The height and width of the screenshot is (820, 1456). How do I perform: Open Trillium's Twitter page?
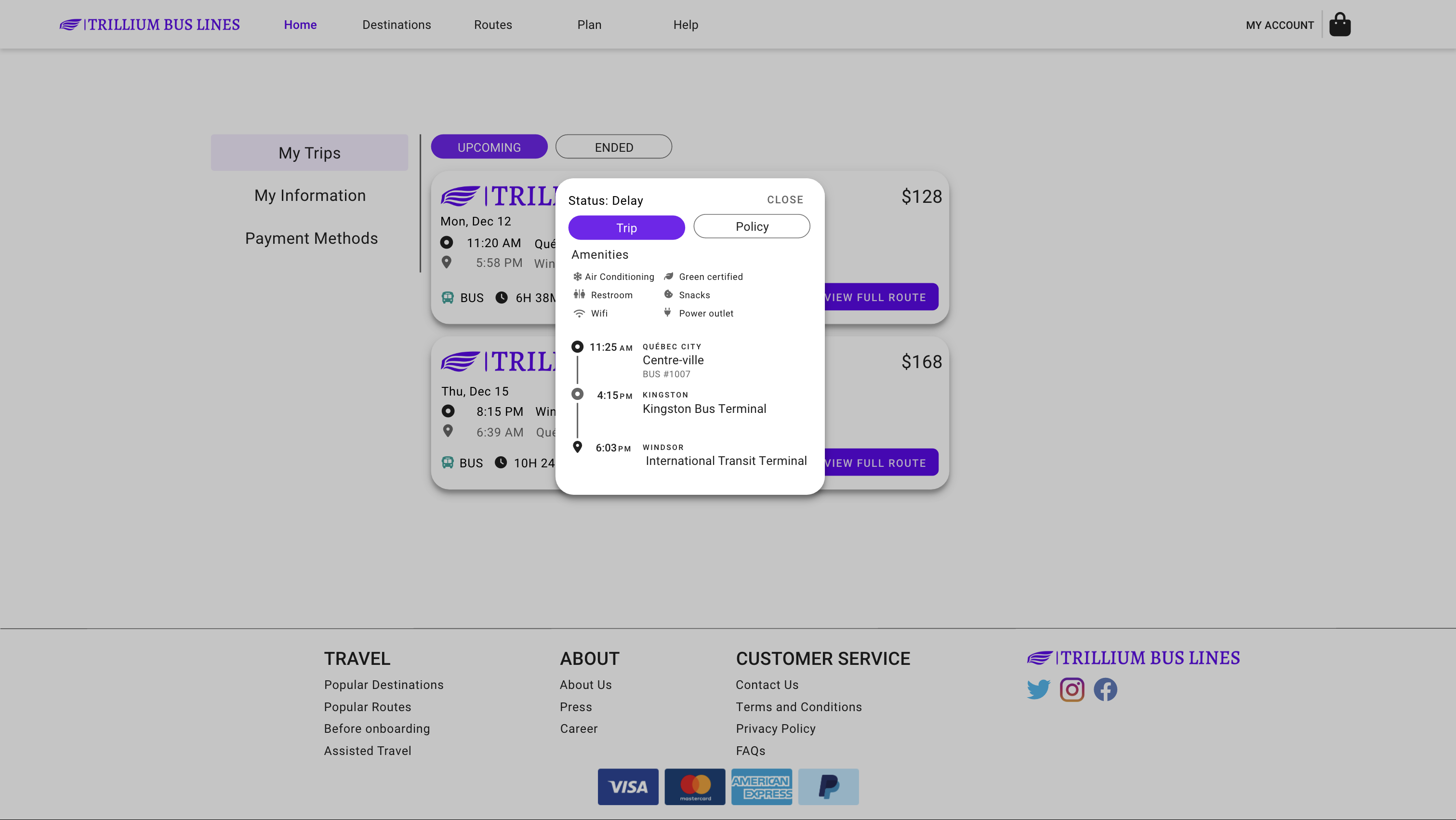(x=1038, y=689)
